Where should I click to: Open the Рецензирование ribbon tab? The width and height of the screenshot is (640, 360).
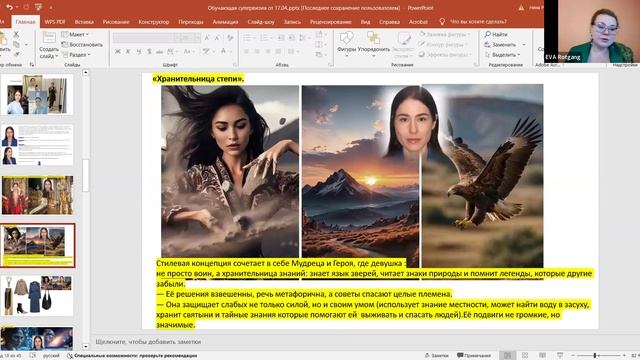(331, 22)
